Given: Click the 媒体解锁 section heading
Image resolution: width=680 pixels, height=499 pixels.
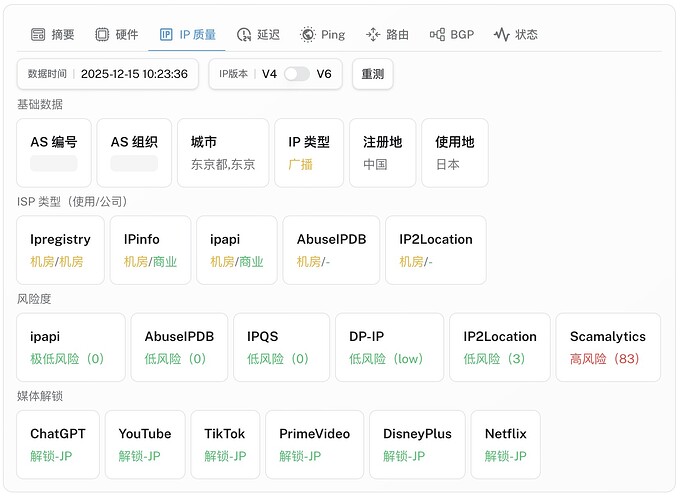Looking at the screenshot, I should (40, 396).
